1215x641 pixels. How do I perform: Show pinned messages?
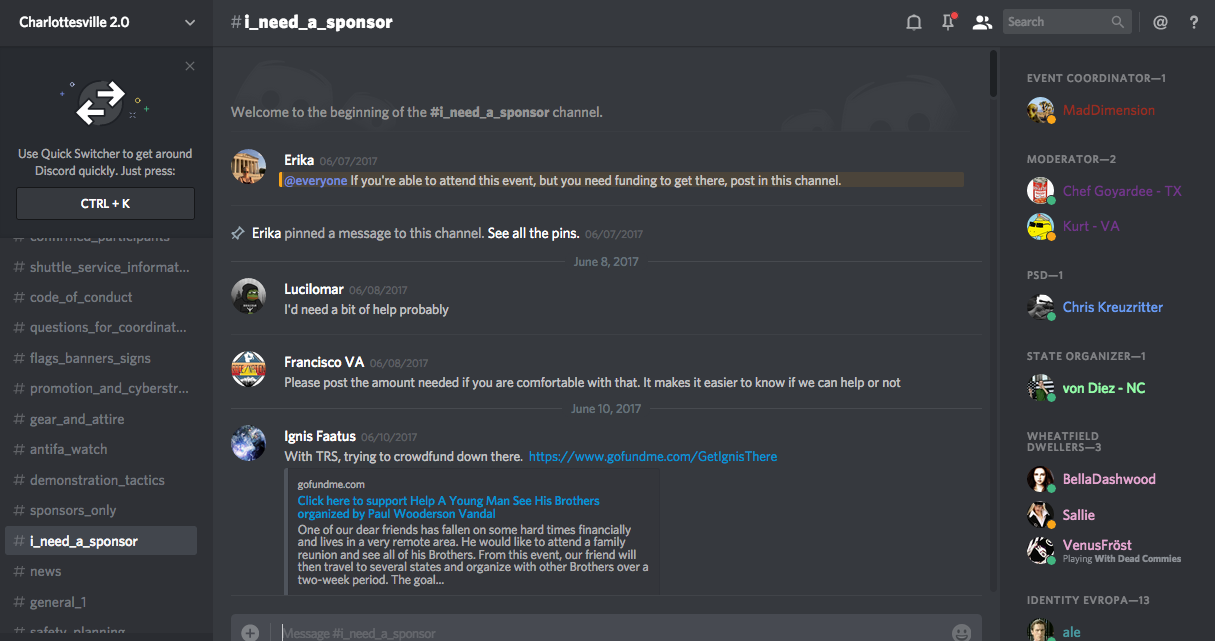click(x=948, y=22)
